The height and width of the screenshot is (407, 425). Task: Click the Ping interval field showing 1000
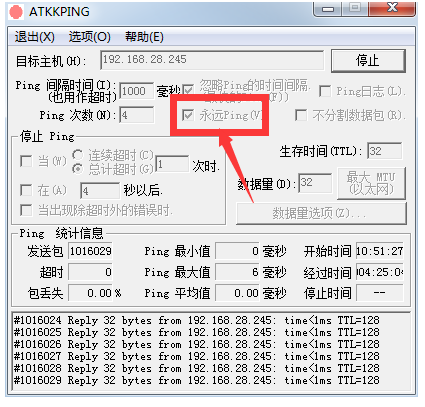136,91
